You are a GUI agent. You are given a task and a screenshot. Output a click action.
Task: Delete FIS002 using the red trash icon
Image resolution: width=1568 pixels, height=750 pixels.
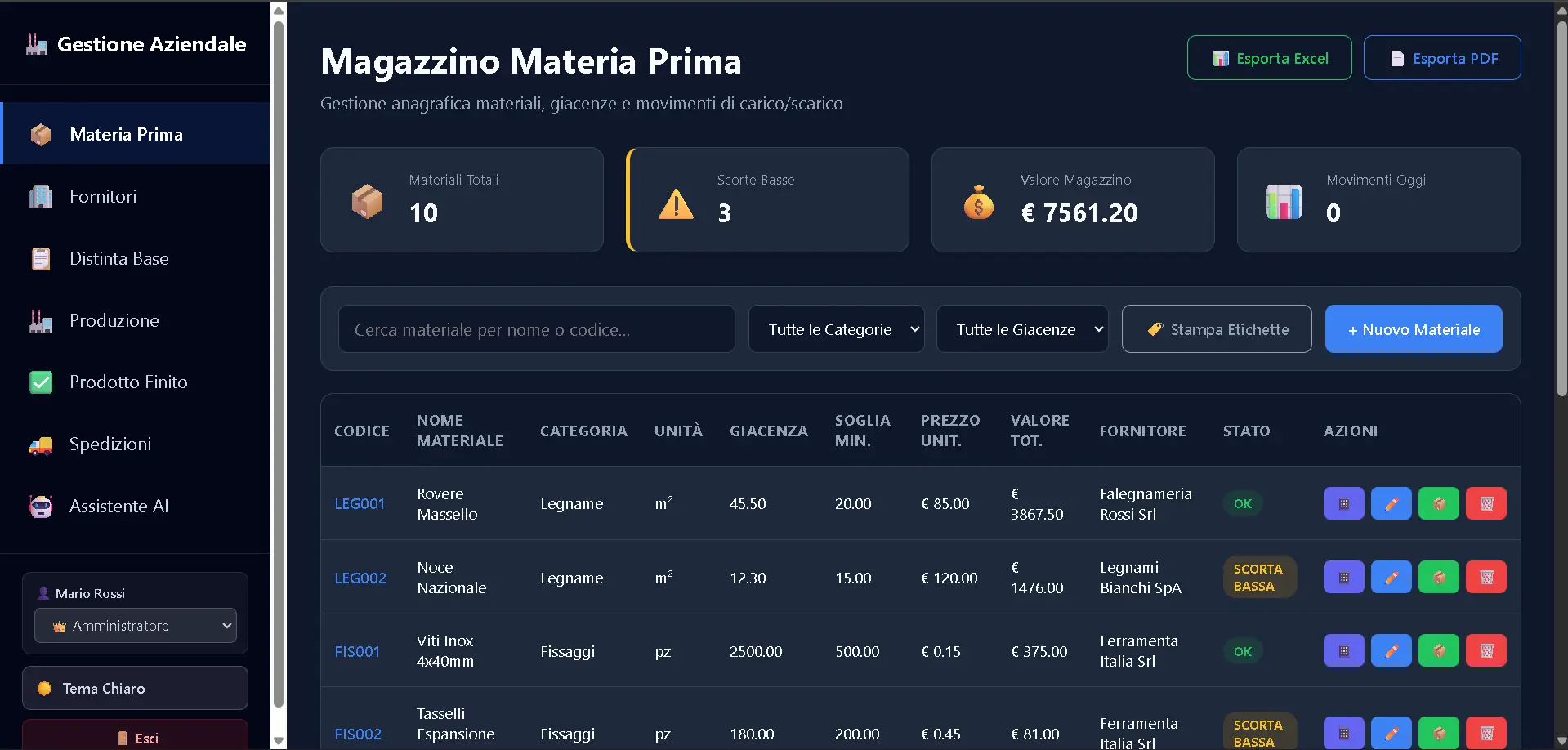pos(1486,733)
